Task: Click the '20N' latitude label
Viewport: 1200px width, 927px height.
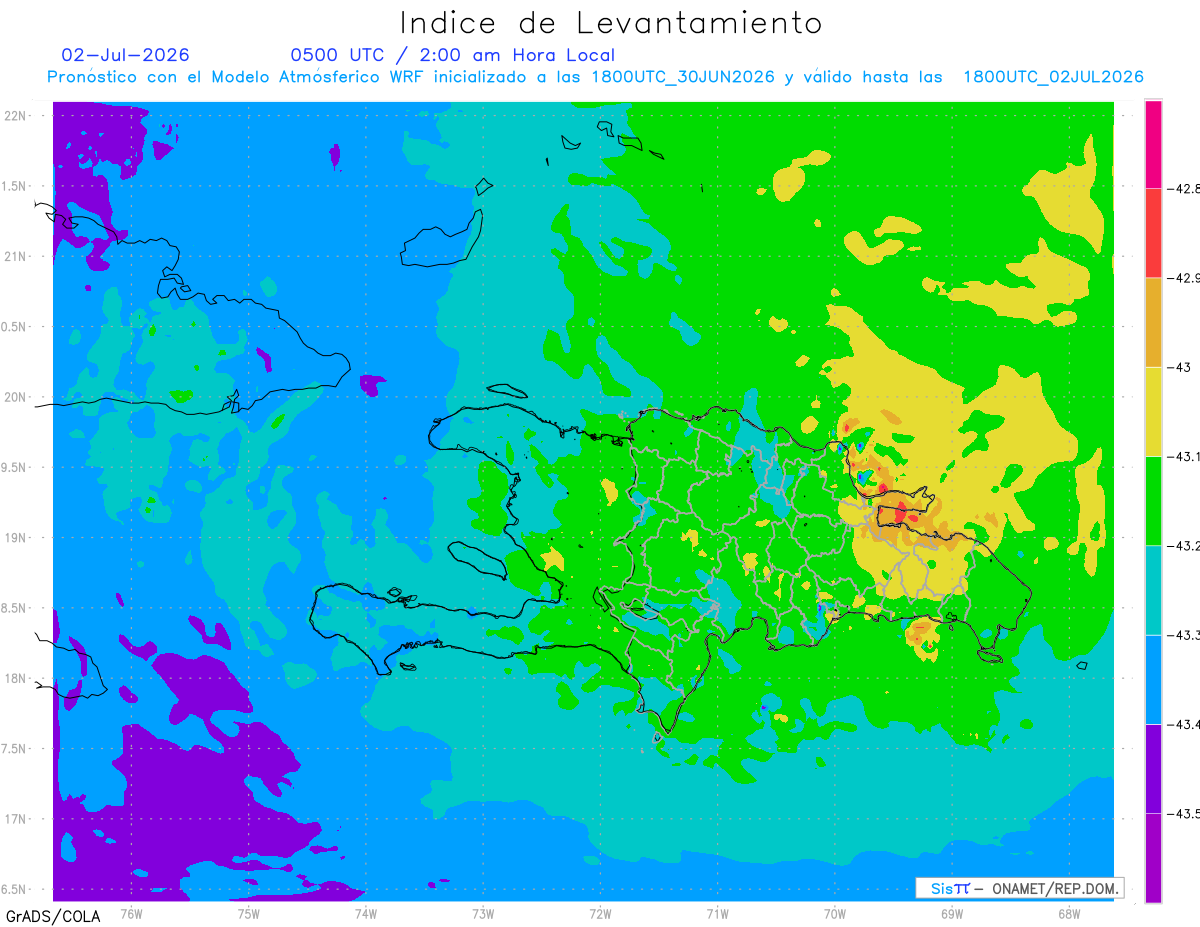Action: tap(15, 397)
